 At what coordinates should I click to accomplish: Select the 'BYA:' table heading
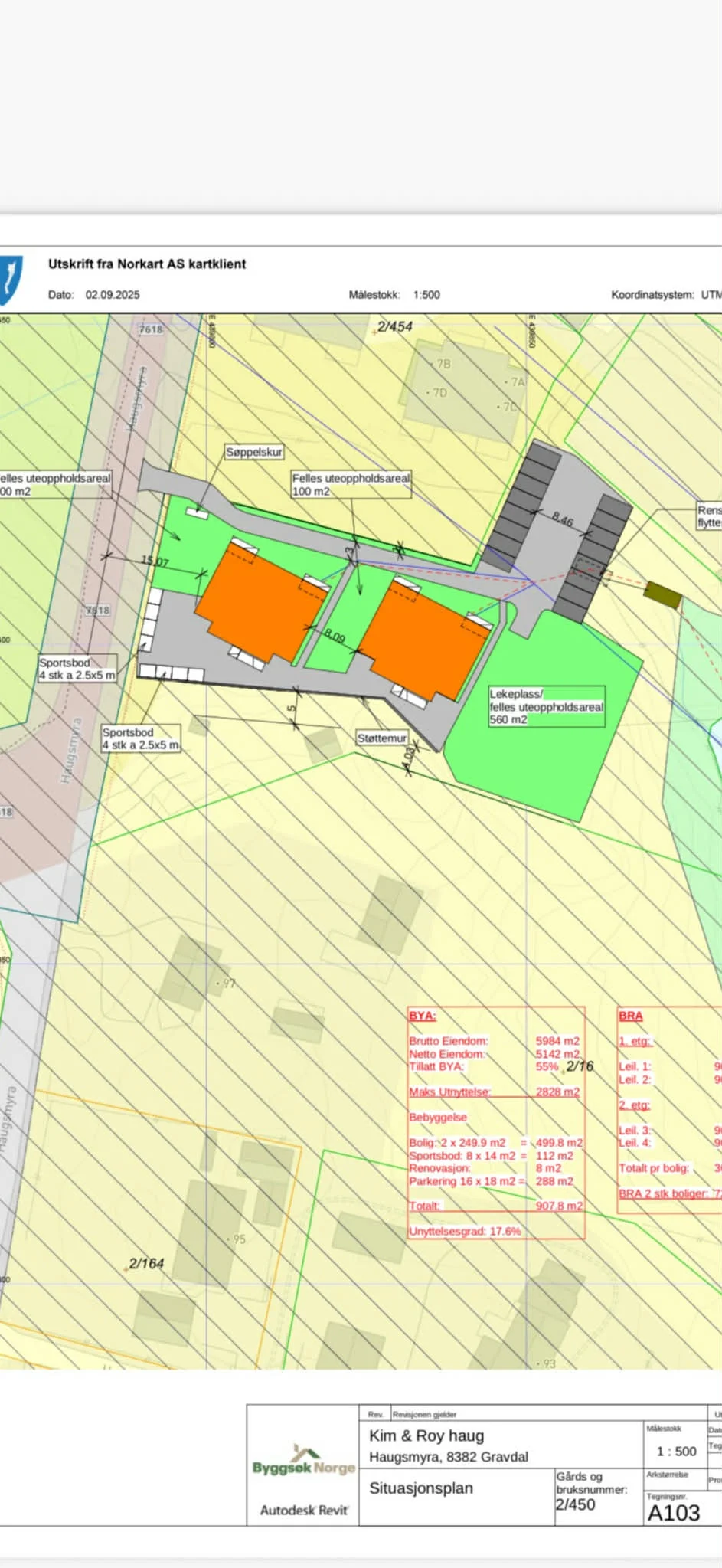click(x=423, y=1016)
